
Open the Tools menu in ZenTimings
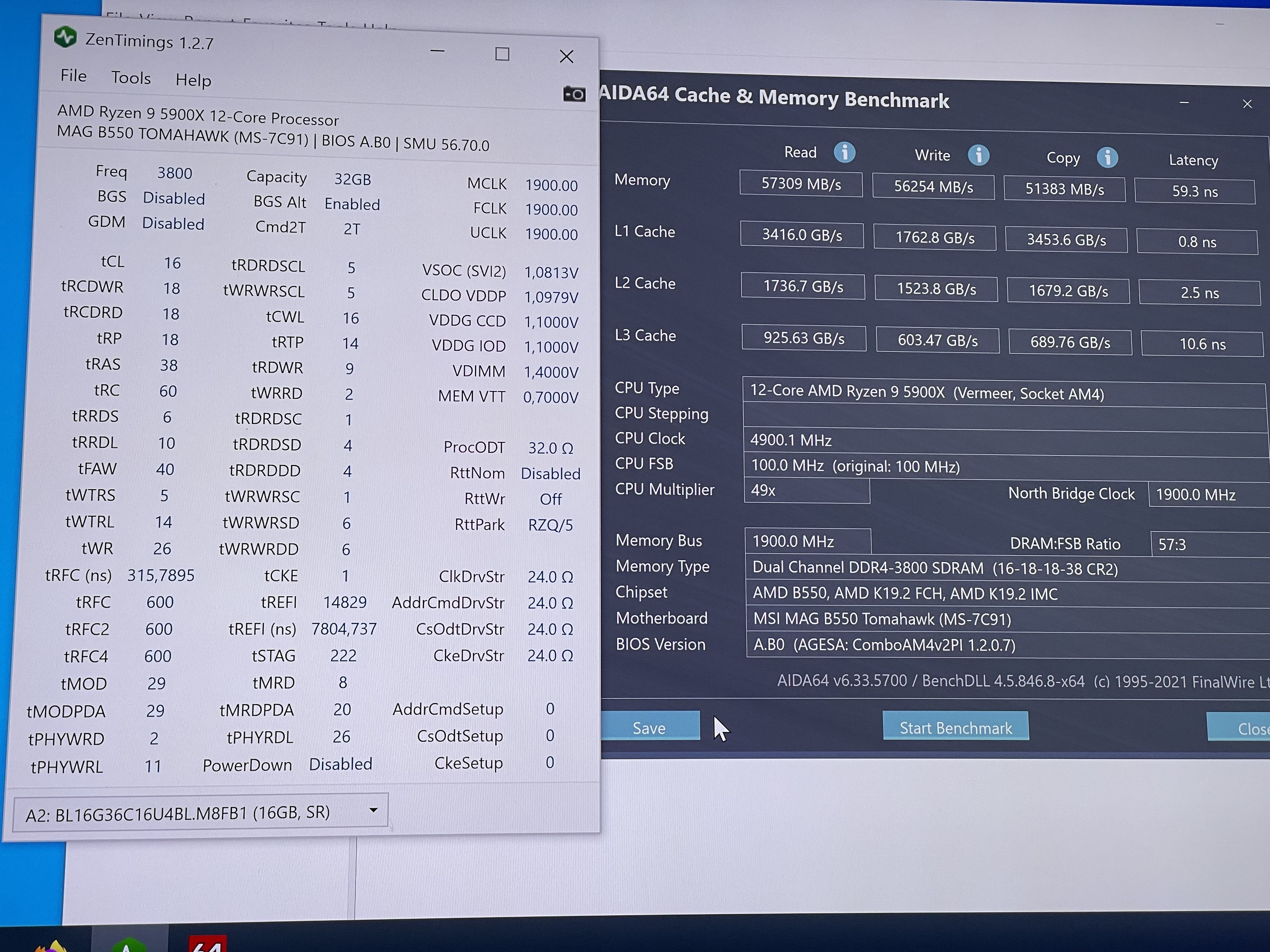click(x=131, y=77)
